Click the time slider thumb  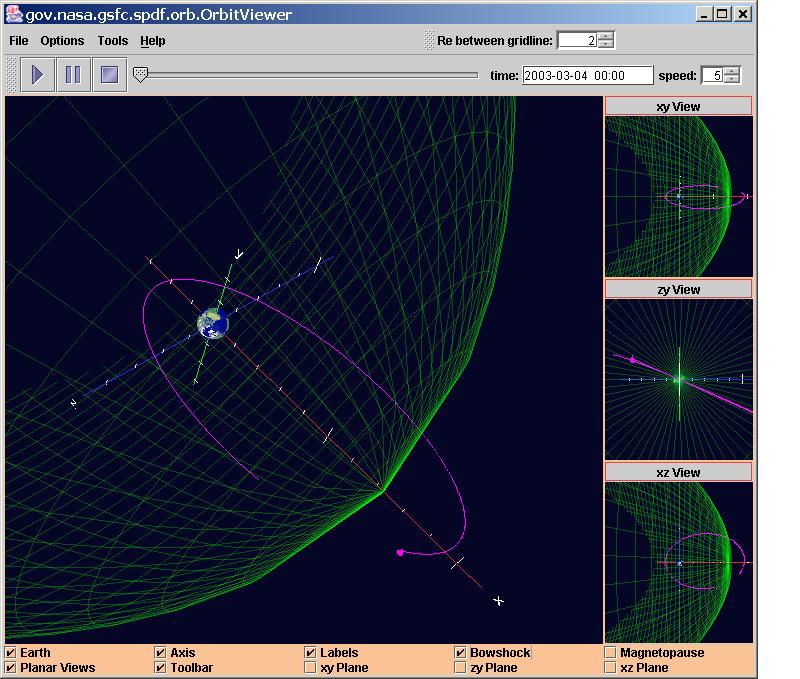tap(140, 74)
